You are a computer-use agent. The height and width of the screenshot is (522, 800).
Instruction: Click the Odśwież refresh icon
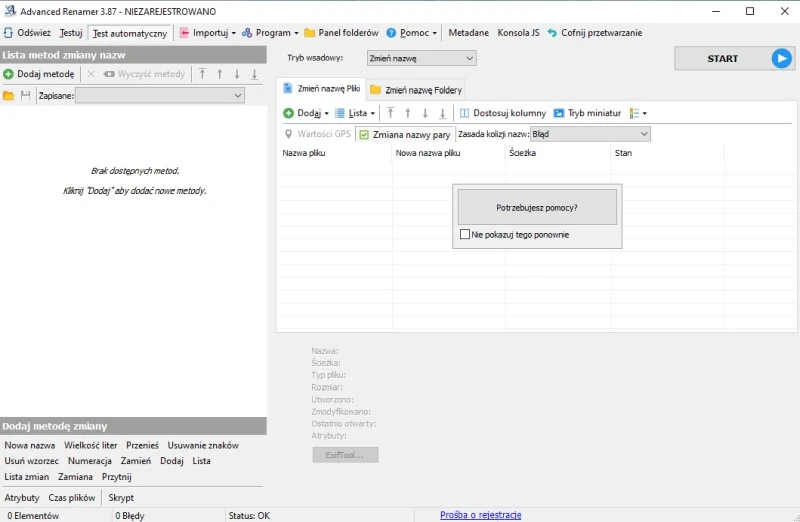coord(9,33)
